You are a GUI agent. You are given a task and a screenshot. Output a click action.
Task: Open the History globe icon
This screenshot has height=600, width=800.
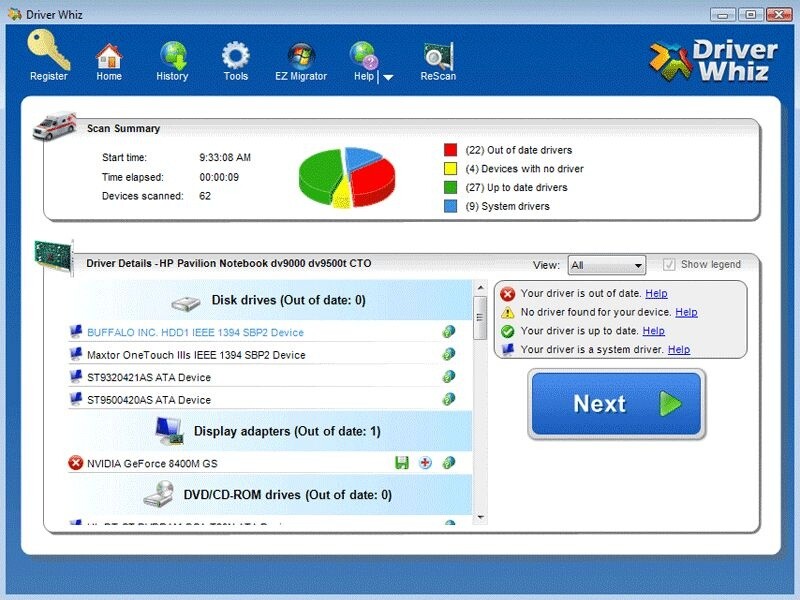173,55
